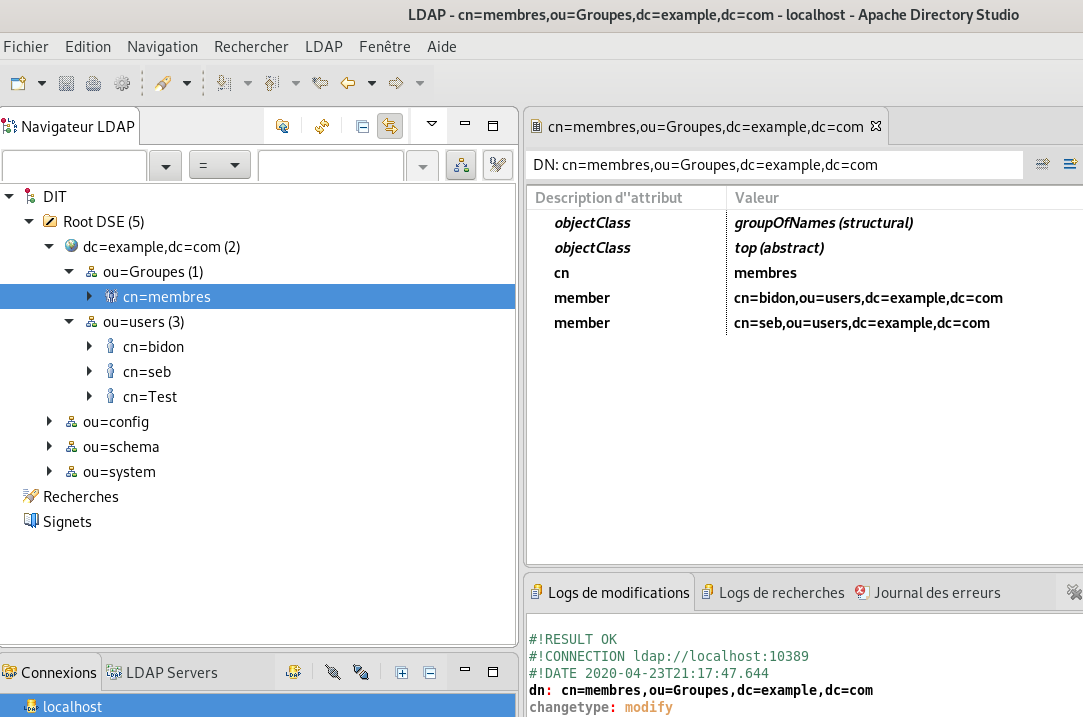Open the back navigation history dropdown
1083x717 pixels.
click(372, 84)
